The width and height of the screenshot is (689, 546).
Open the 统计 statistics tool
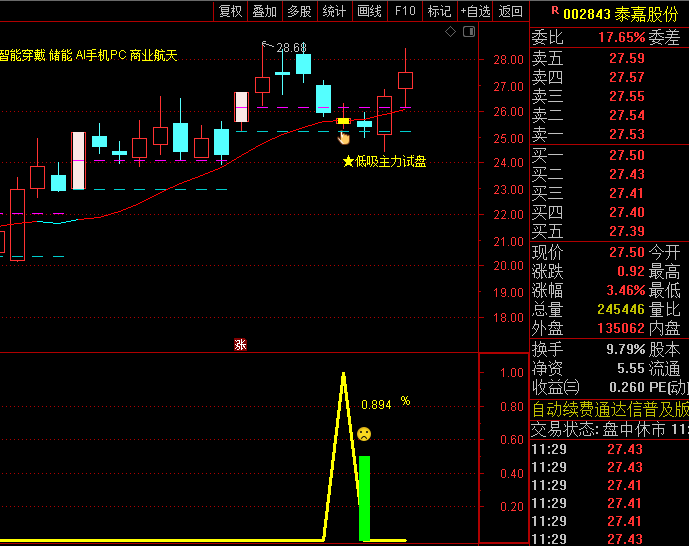[x=335, y=11]
